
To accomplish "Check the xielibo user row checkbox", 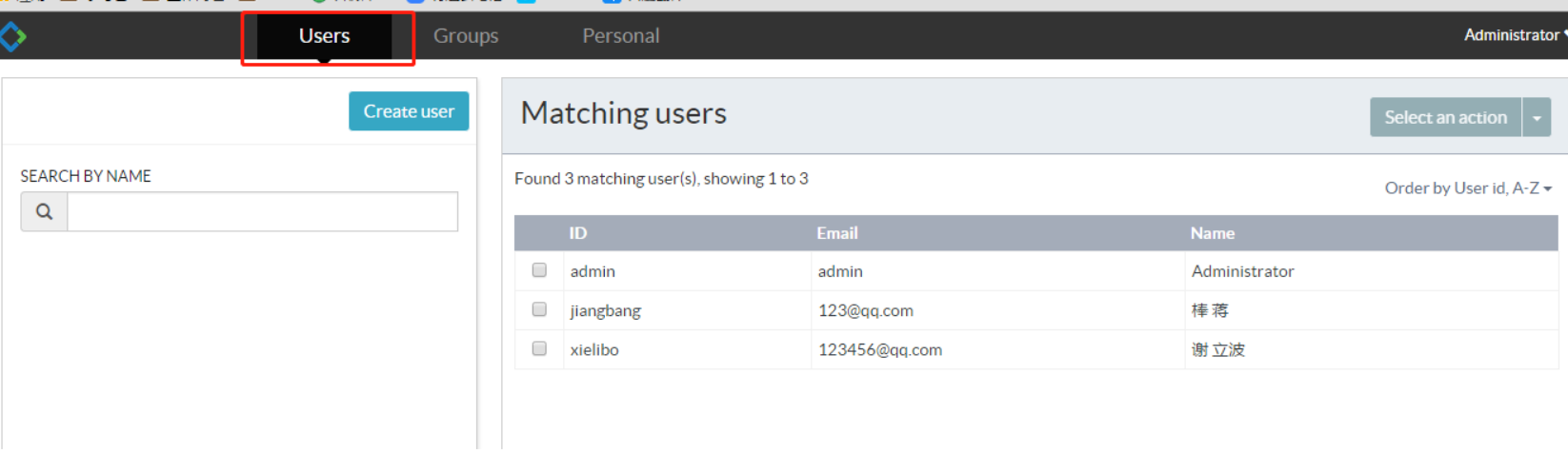I will (x=539, y=348).
